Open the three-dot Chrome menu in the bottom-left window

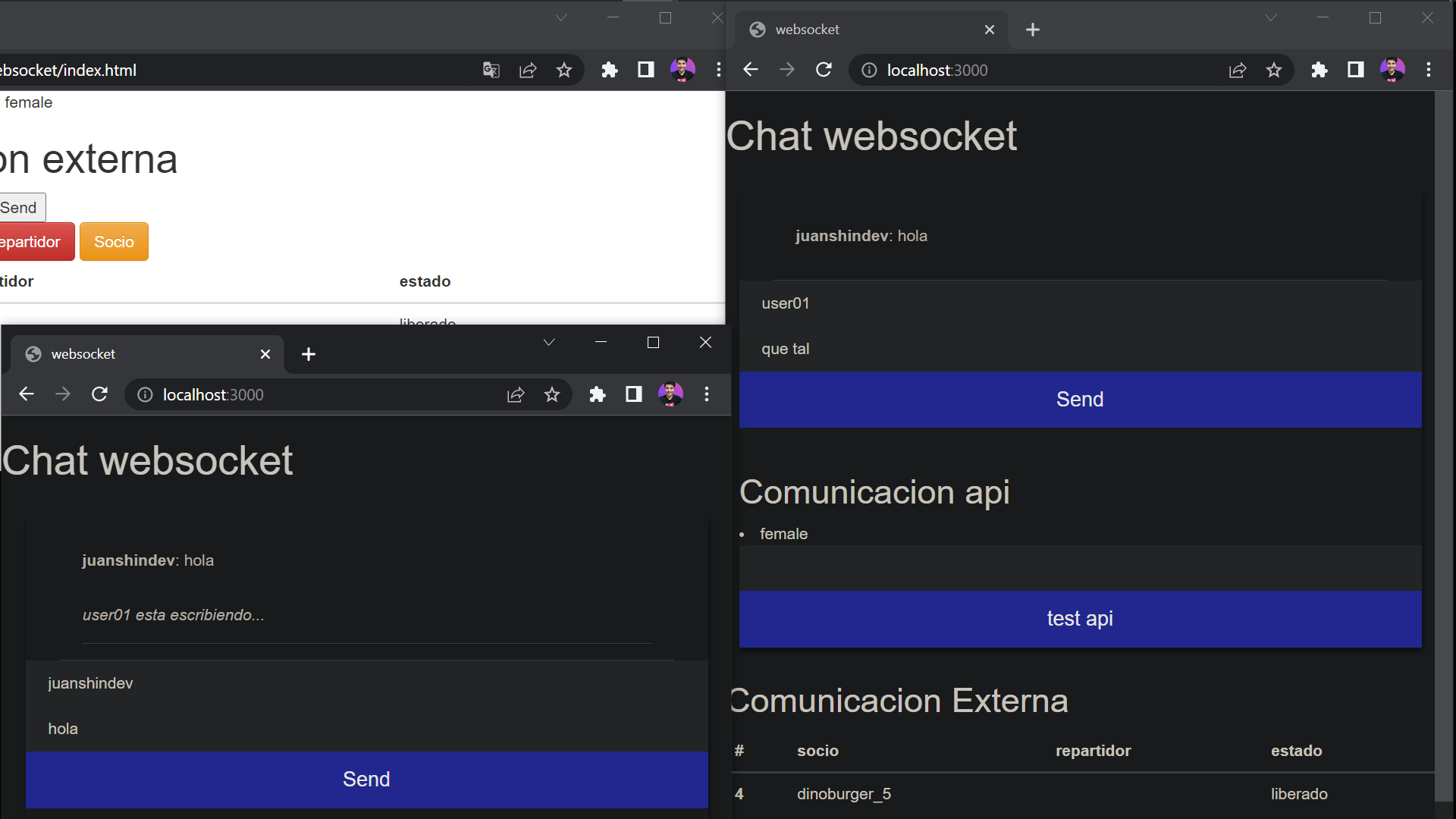(707, 394)
